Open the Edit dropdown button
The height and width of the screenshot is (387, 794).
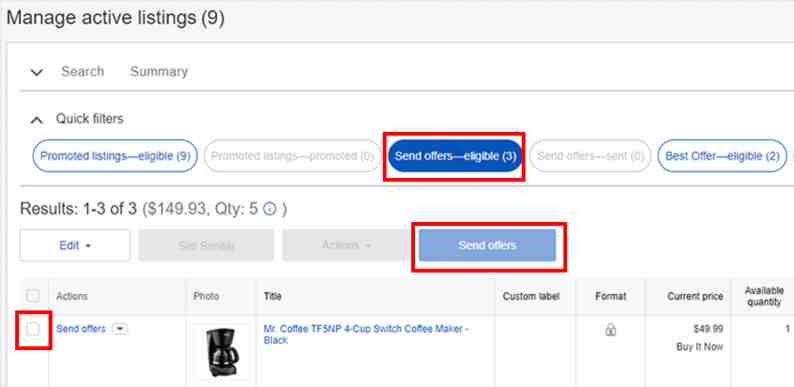tap(75, 246)
